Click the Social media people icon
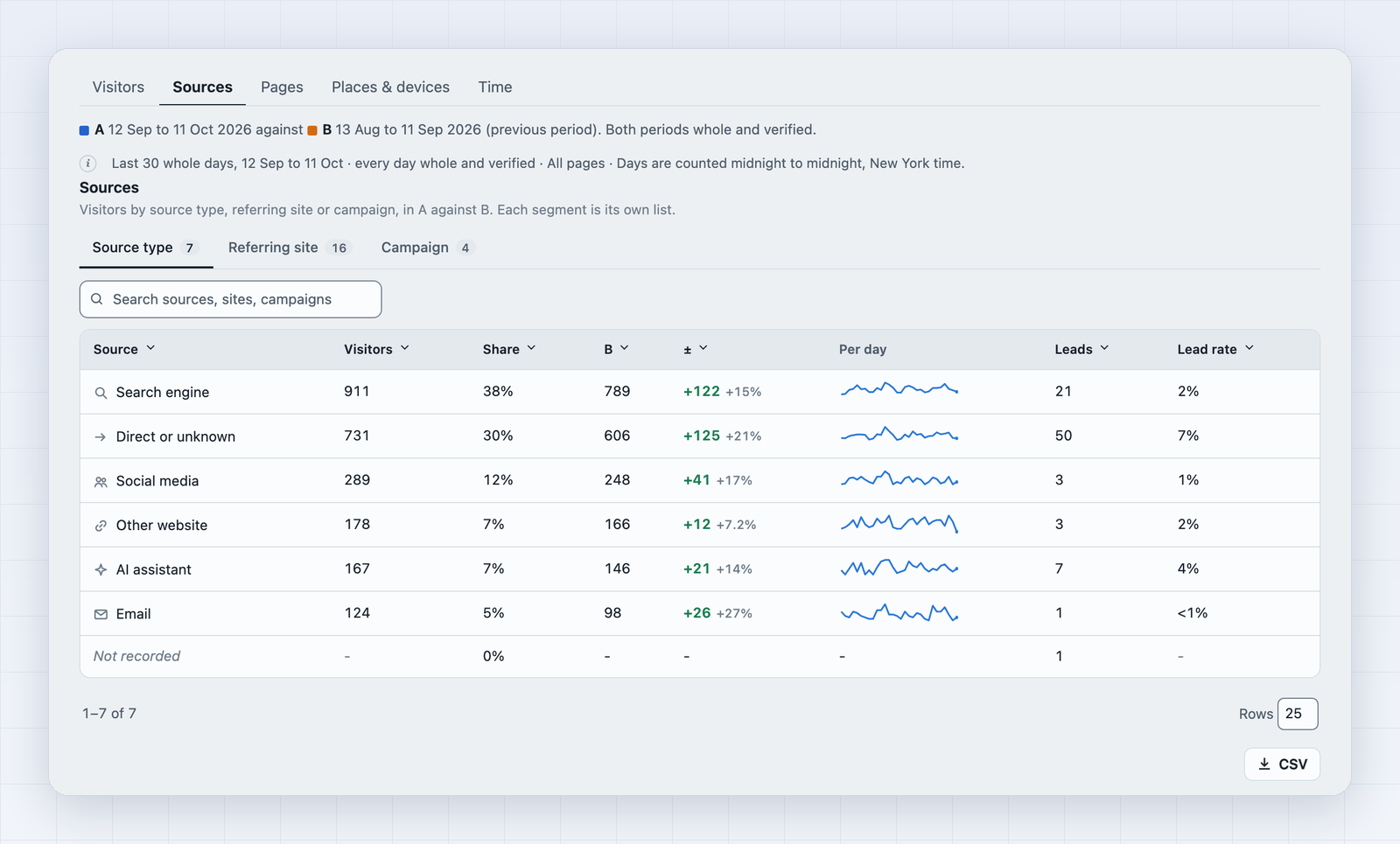1400x844 pixels. click(x=101, y=482)
